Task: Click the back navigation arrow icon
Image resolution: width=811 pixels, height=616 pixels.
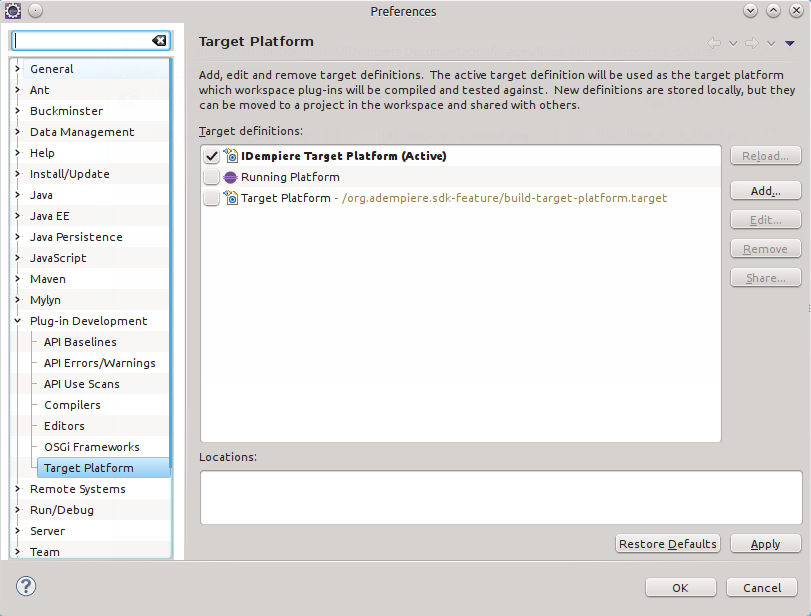Action: pyautogui.click(x=714, y=43)
